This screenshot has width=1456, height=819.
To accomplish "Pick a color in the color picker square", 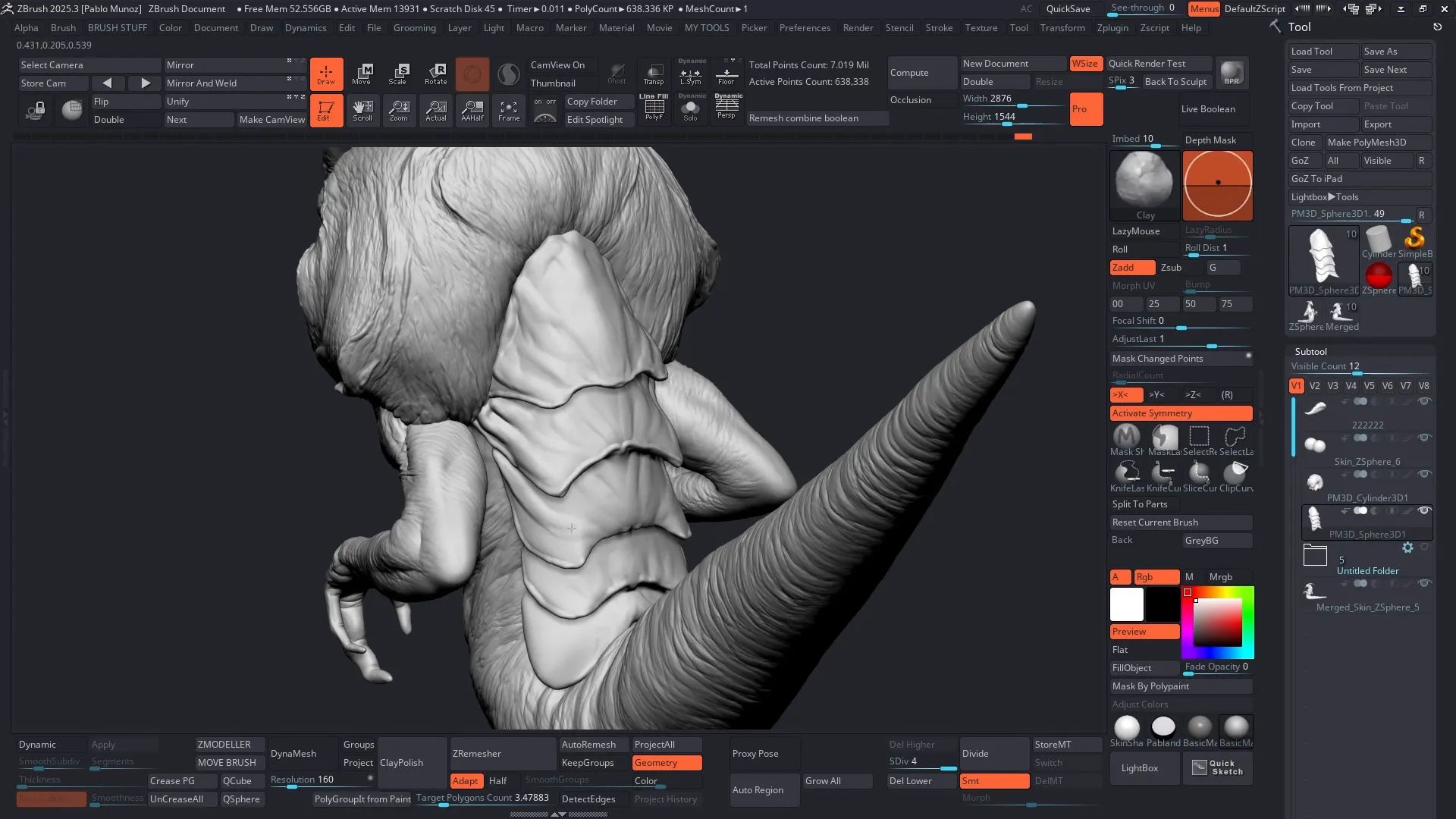I will tap(1218, 622).
